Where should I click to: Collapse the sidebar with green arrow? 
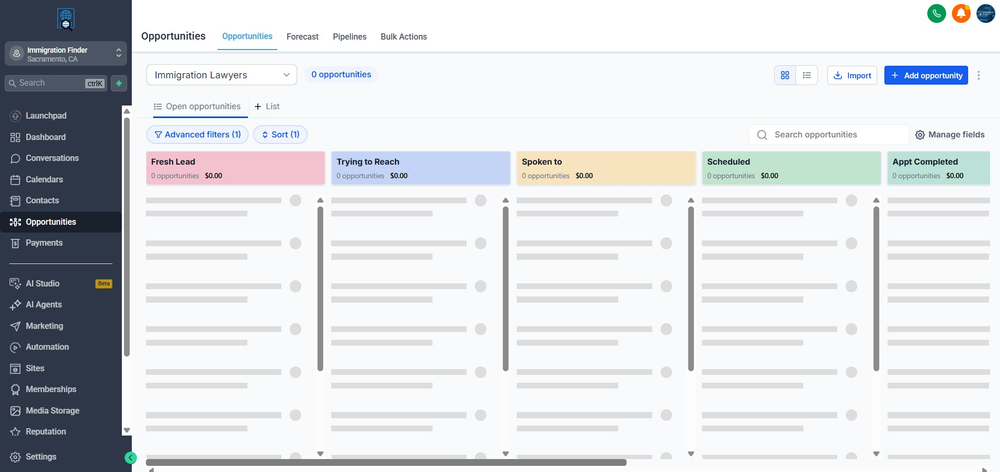coord(131,457)
